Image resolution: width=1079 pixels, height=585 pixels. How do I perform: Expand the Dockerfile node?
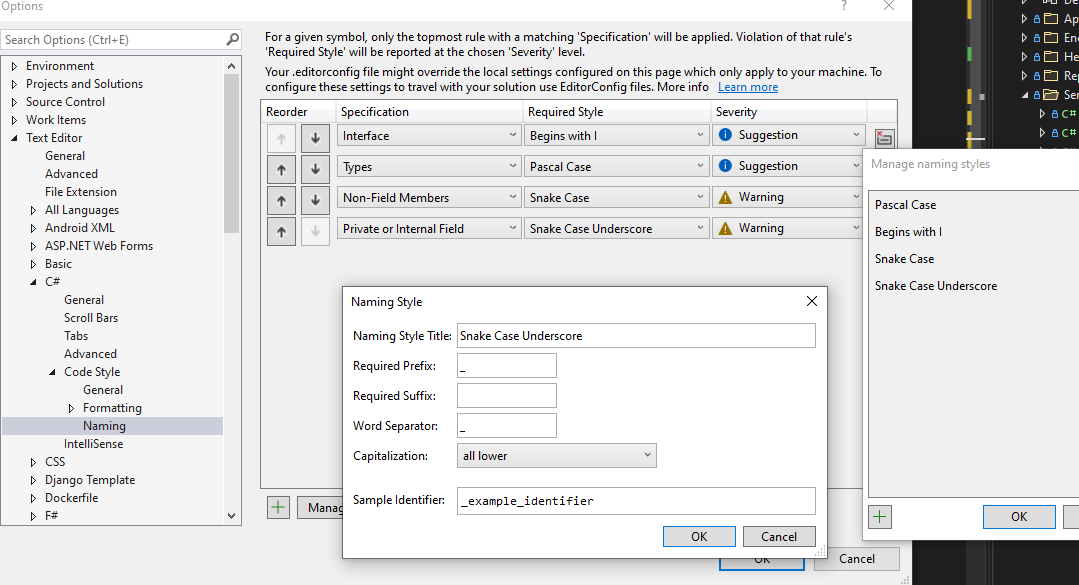(33, 498)
